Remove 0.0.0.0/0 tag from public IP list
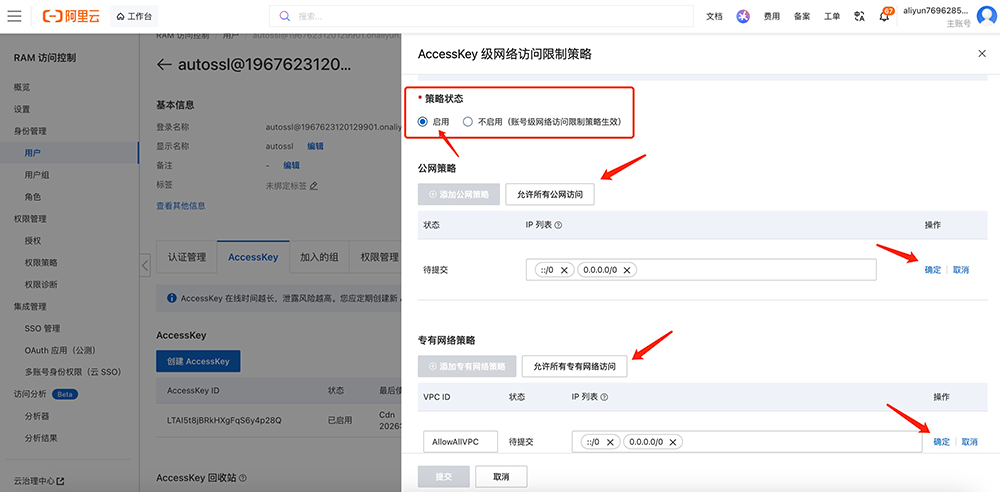The width and height of the screenshot is (1000, 492). click(626, 270)
